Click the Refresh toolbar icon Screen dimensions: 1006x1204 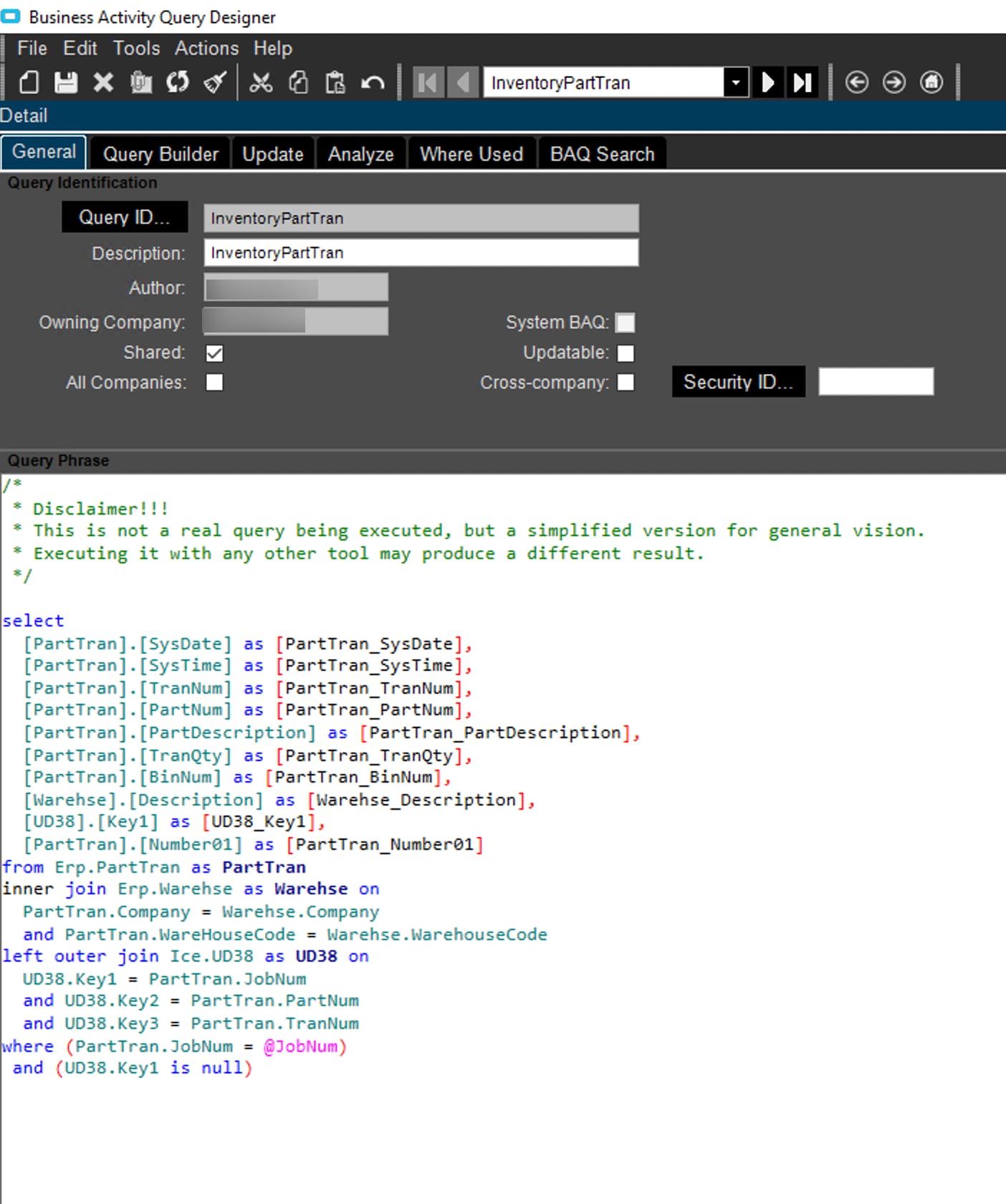click(x=178, y=82)
